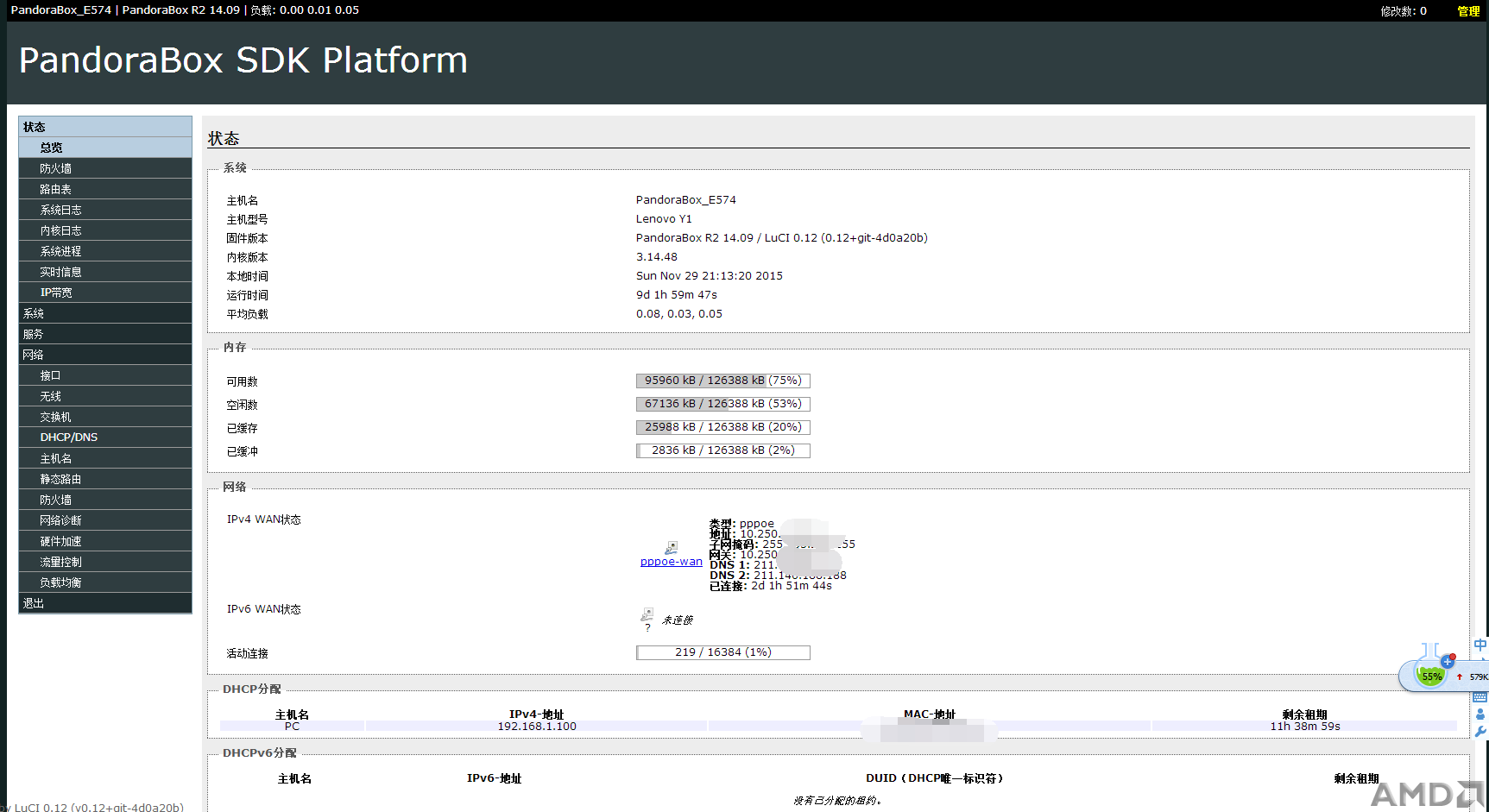Click the IPv6-地址 column header

click(495, 778)
